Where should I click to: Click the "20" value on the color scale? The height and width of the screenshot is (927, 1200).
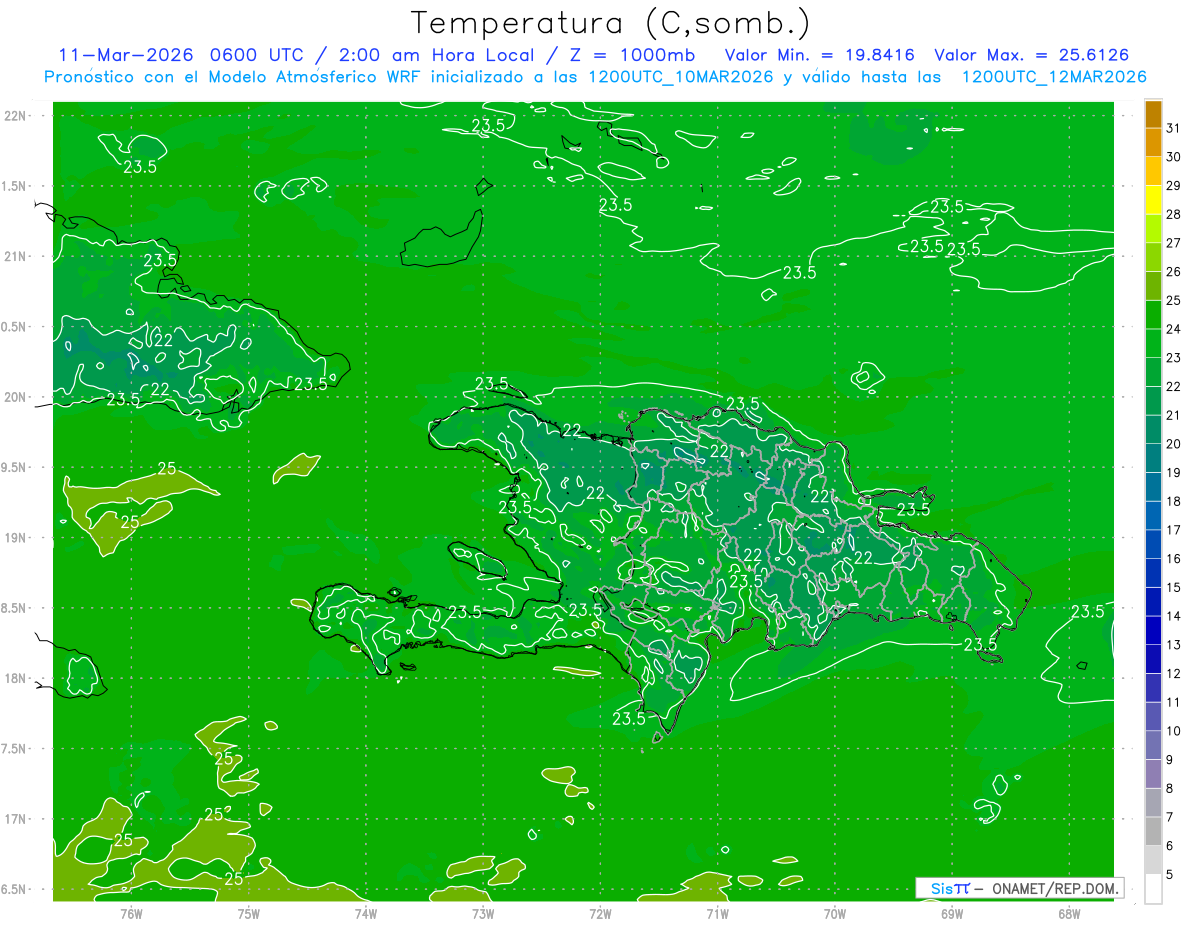(1174, 444)
